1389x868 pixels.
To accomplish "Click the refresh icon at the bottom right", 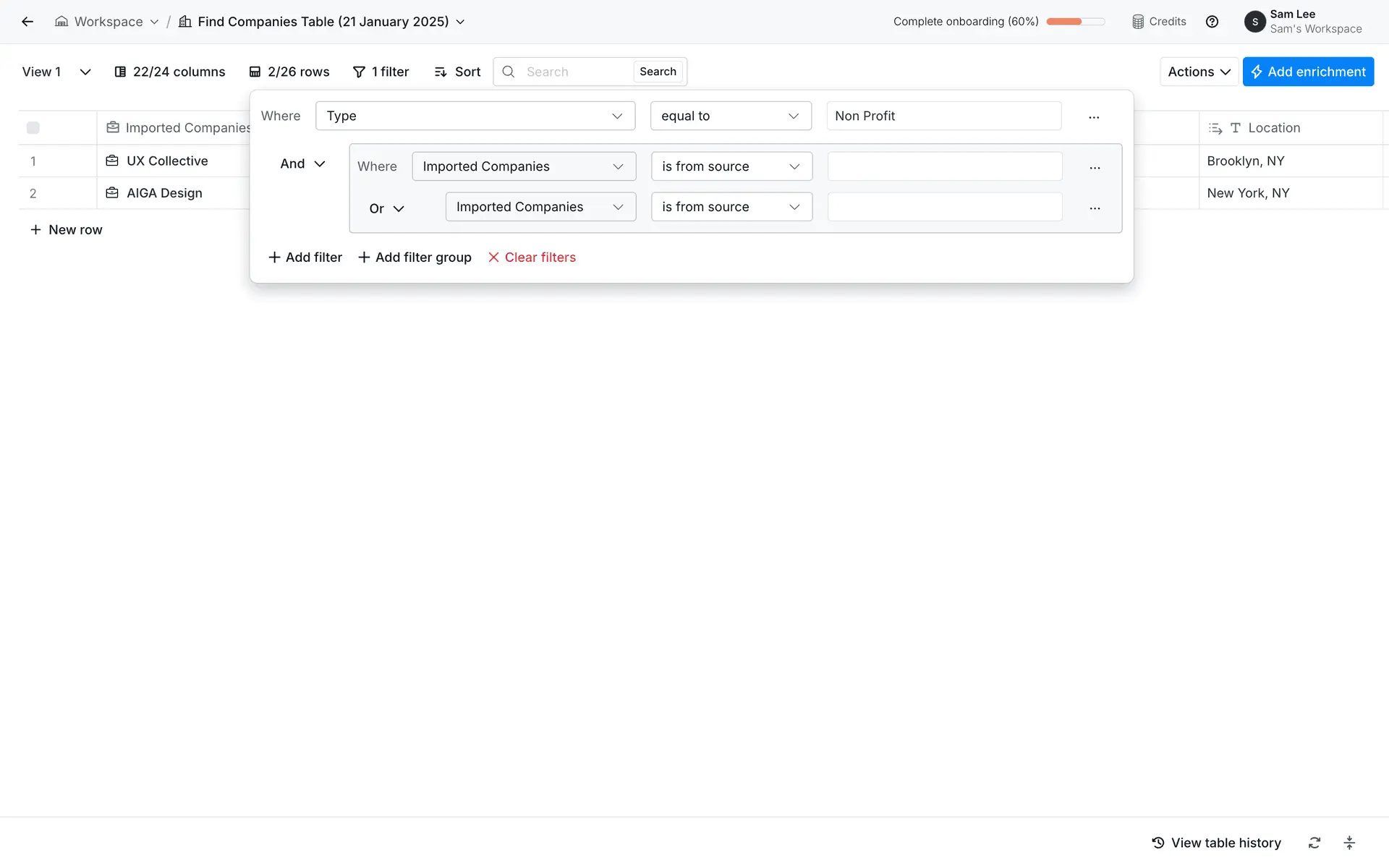I will [x=1314, y=843].
